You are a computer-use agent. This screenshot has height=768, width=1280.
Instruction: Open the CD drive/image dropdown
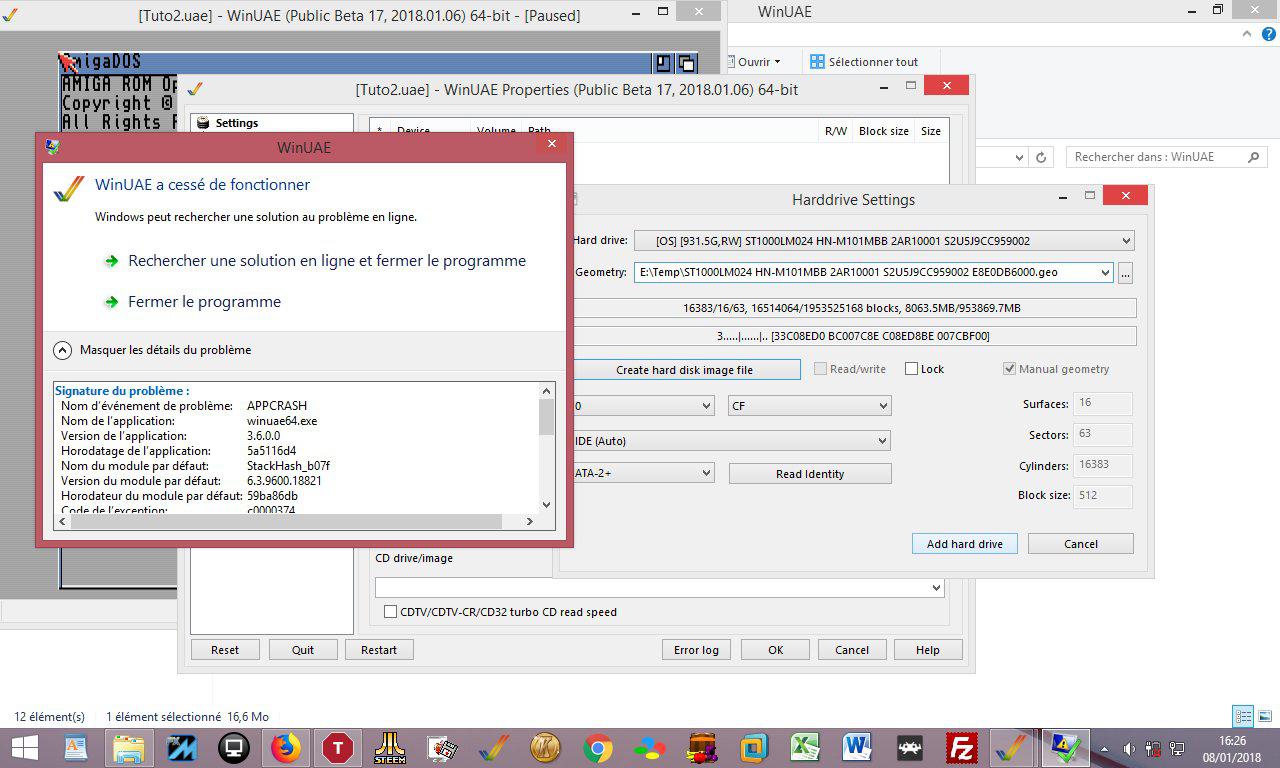tap(936, 588)
